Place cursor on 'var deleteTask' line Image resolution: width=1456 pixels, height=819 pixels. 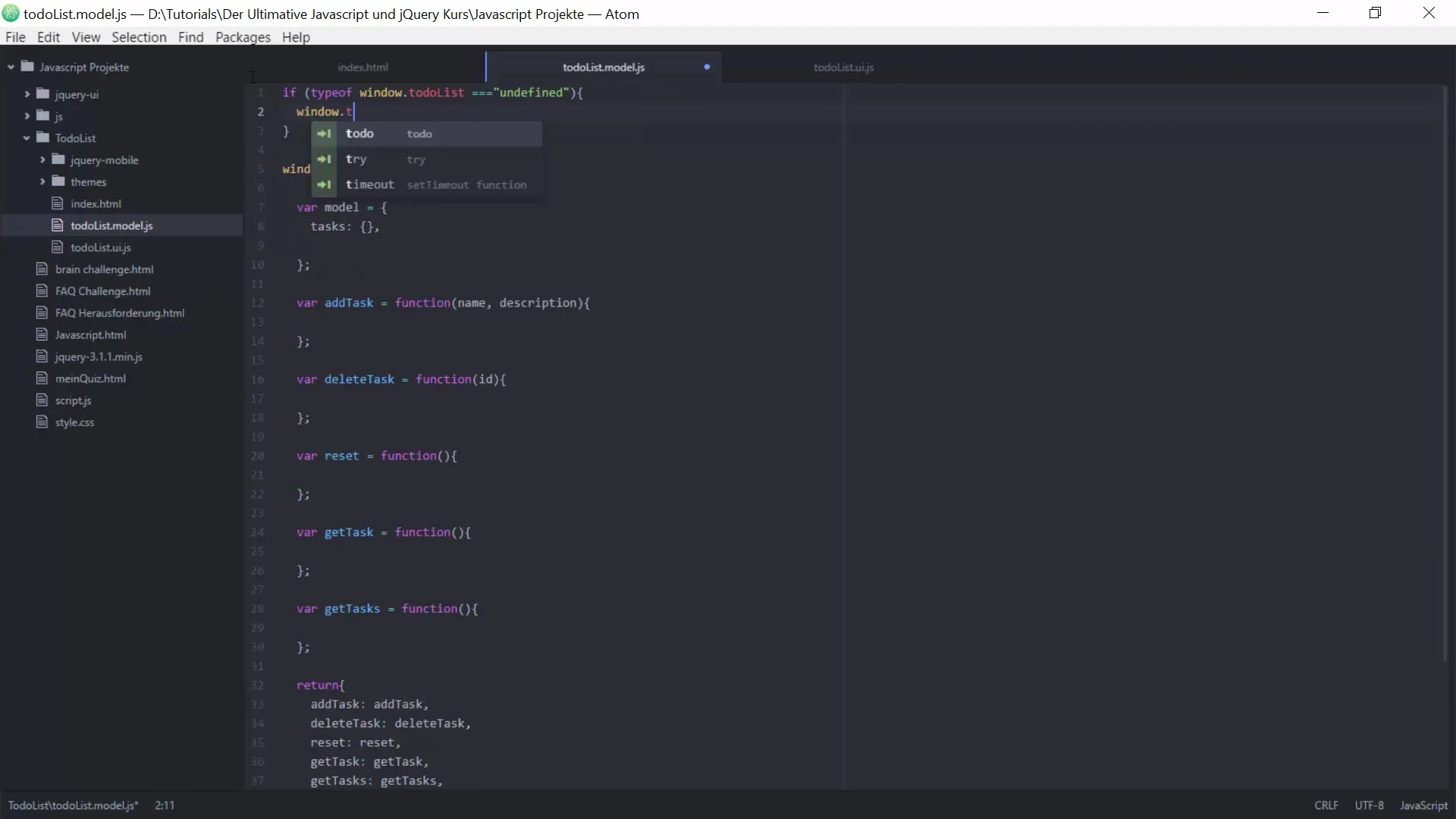[x=401, y=379]
